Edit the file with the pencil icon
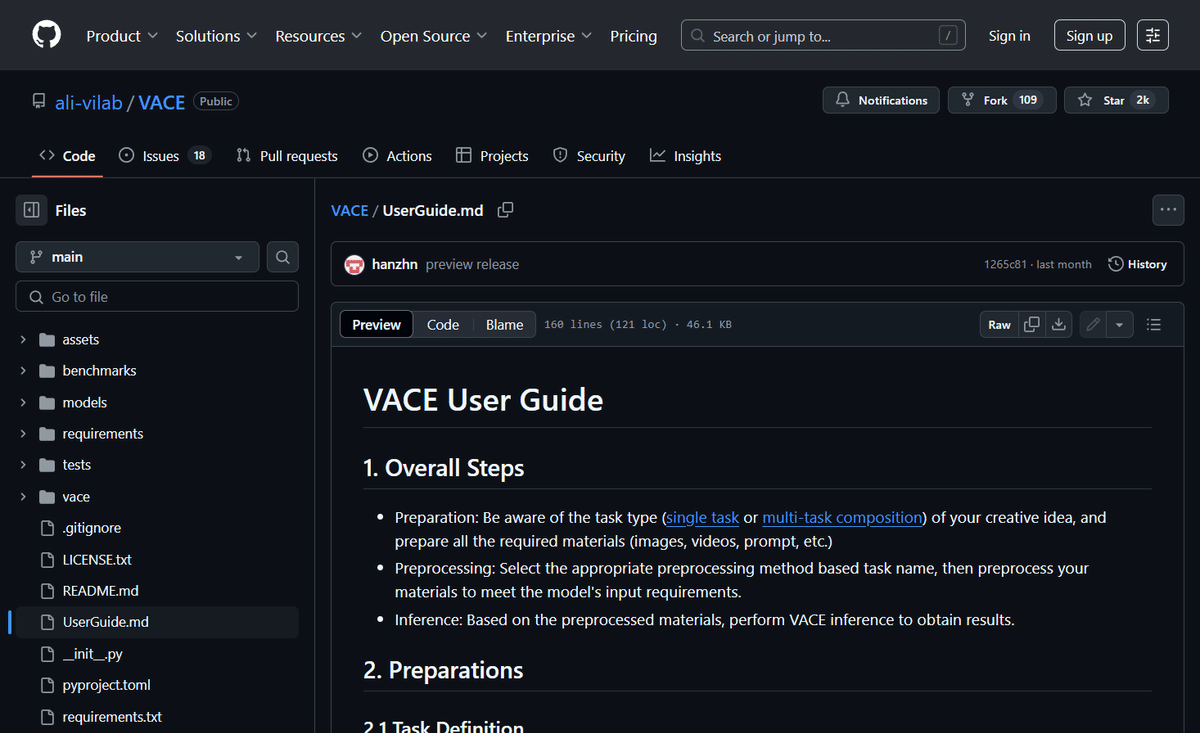 (1092, 324)
